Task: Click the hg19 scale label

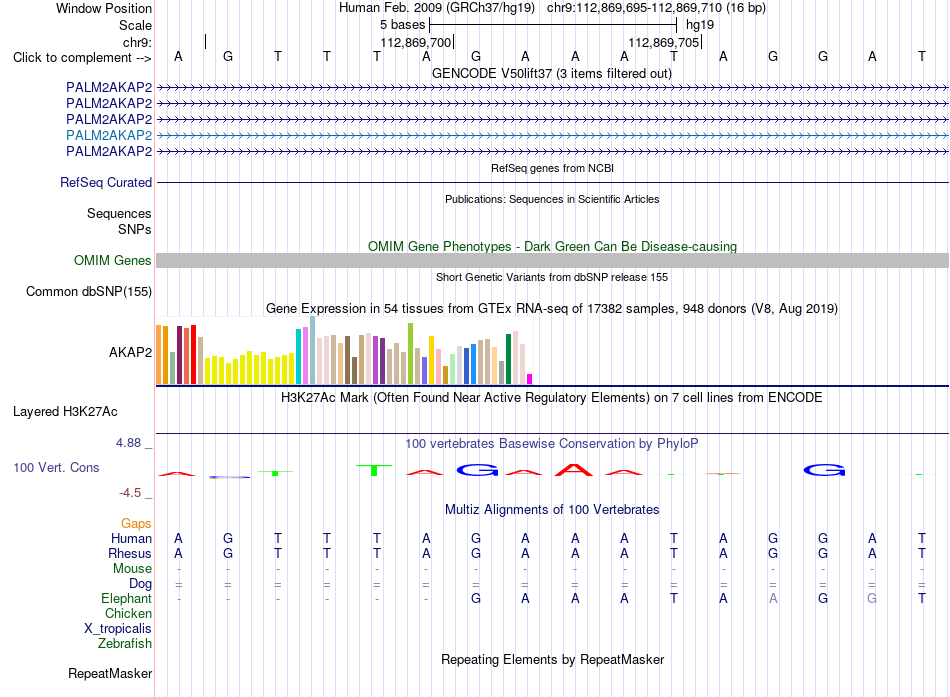Action: pos(700,25)
